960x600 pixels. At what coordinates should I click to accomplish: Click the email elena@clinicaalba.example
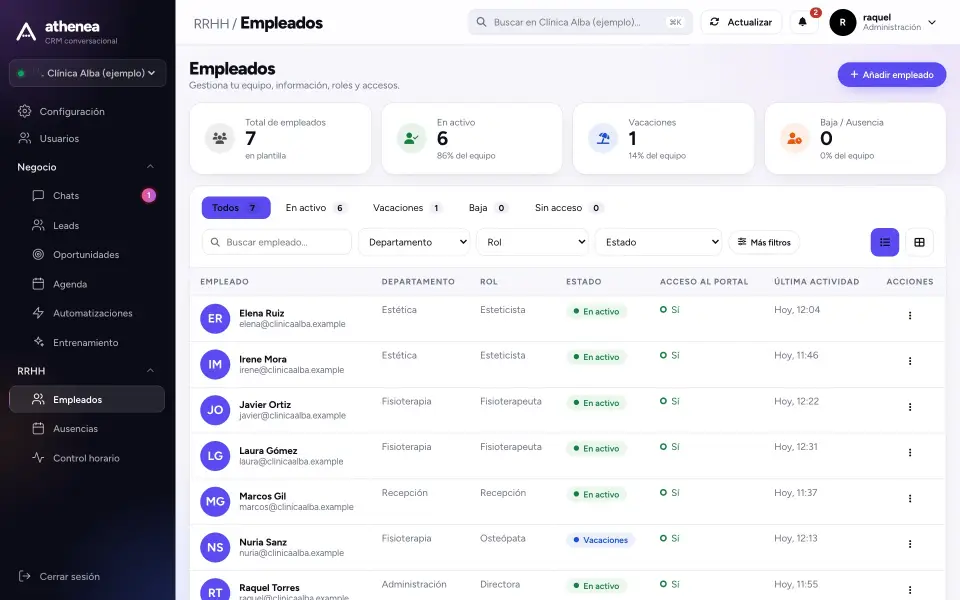[292, 324]
